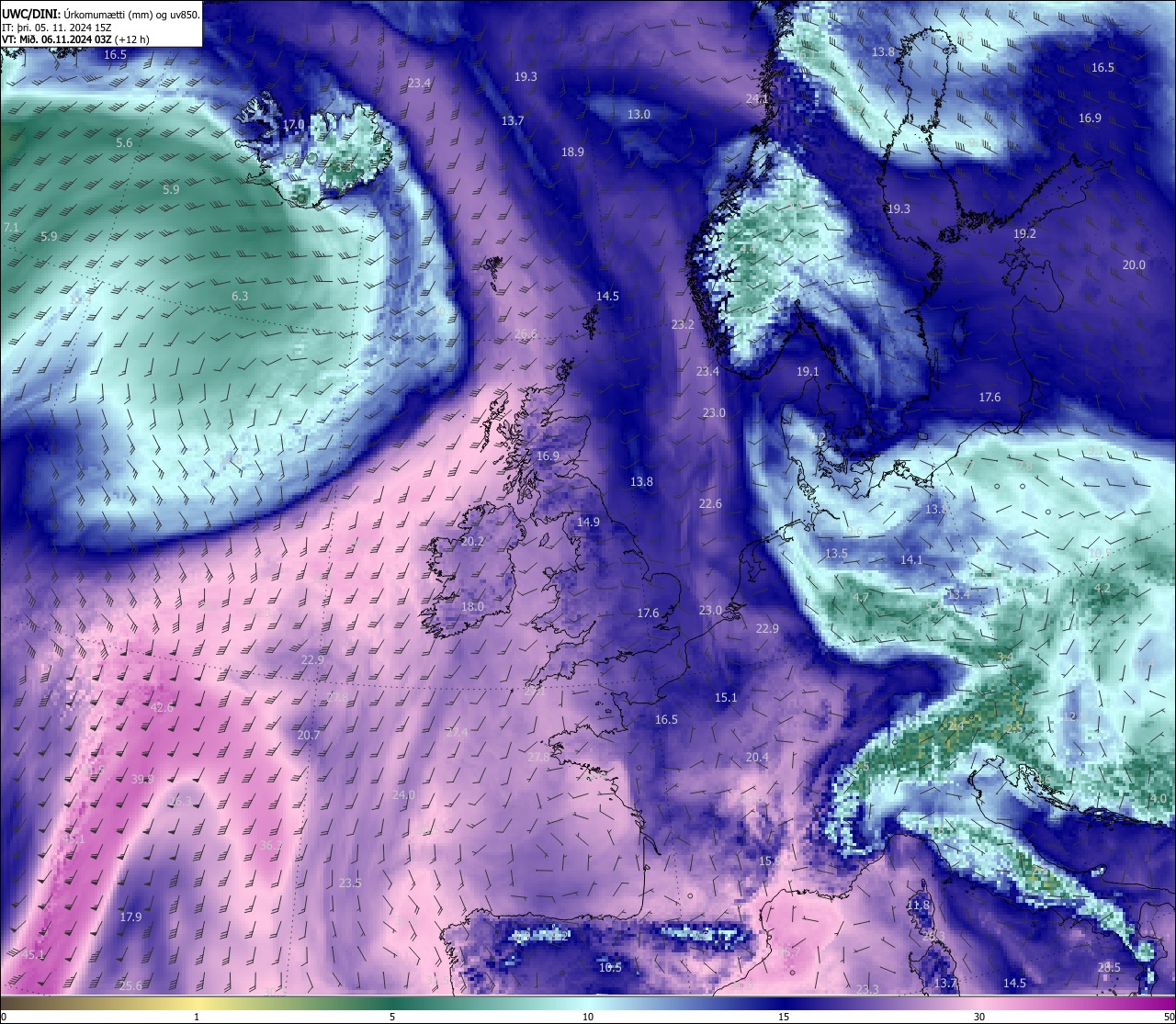The width and height of the screenshot is (1176, 1024).
Task: Click the 10 tick label on color scale
Action: (x=588, y=1017)
